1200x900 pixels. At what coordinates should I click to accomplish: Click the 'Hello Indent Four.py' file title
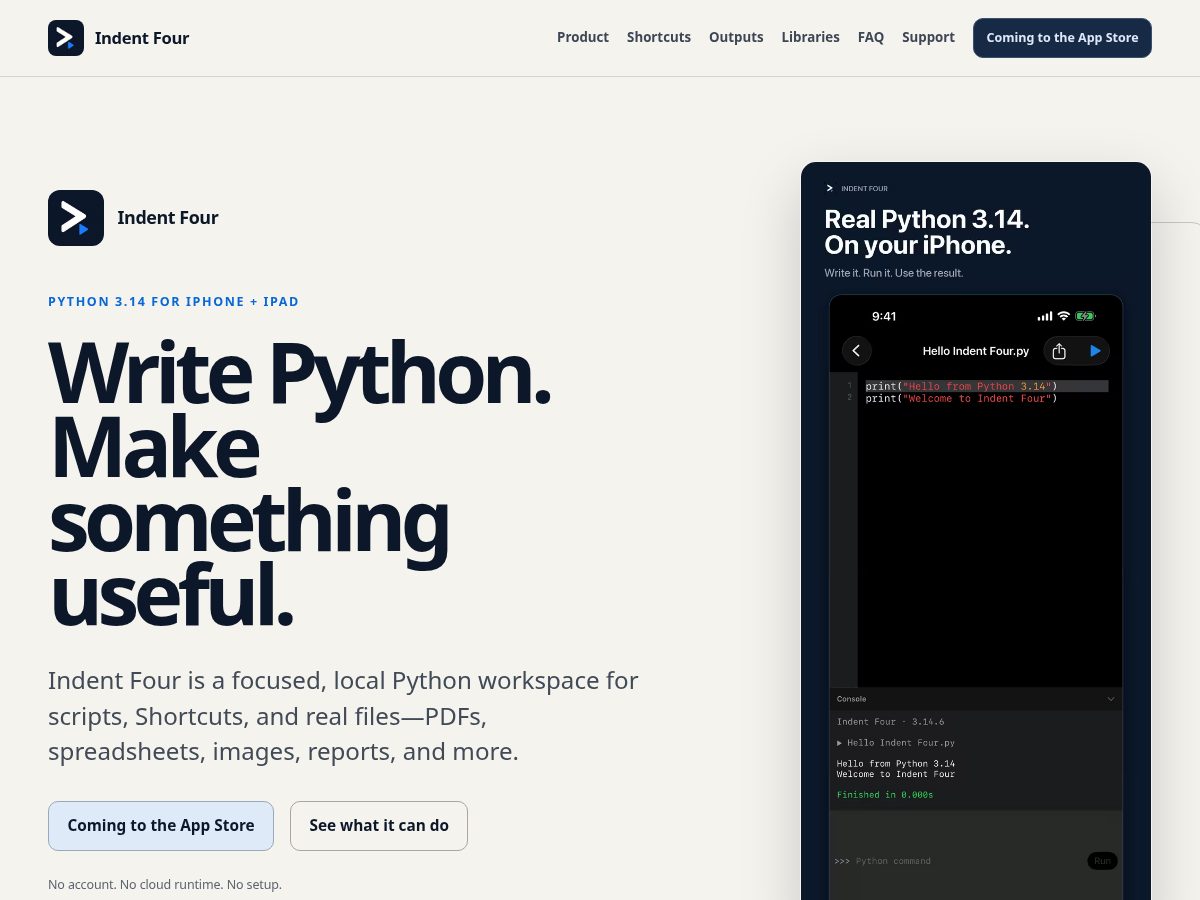[976, 351]
